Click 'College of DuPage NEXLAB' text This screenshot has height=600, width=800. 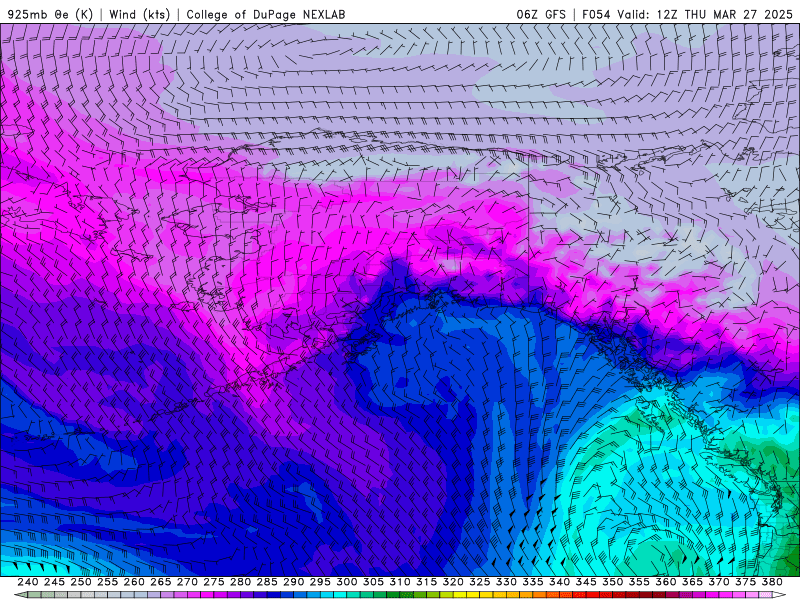tap(266, 14)
